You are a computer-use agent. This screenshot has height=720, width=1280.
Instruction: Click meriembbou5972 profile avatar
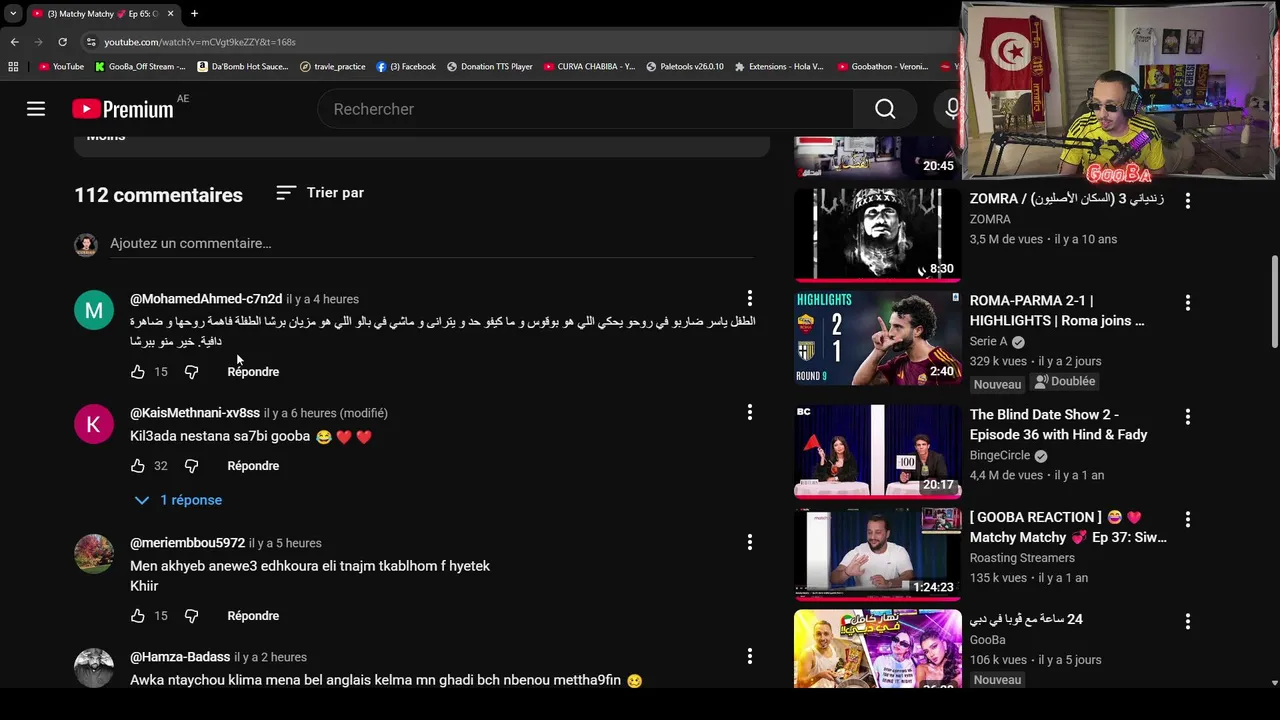pyautogui.click(x=94, y=554)
